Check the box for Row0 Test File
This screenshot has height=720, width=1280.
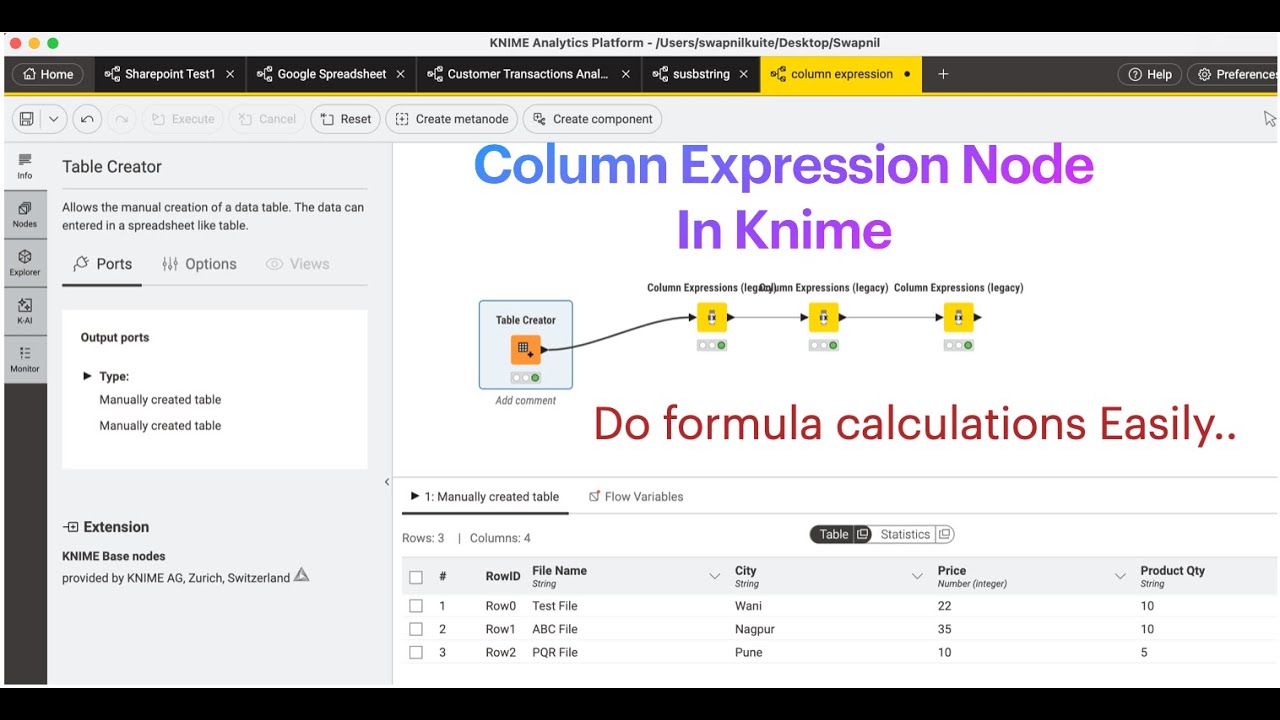tap(416, 606)
